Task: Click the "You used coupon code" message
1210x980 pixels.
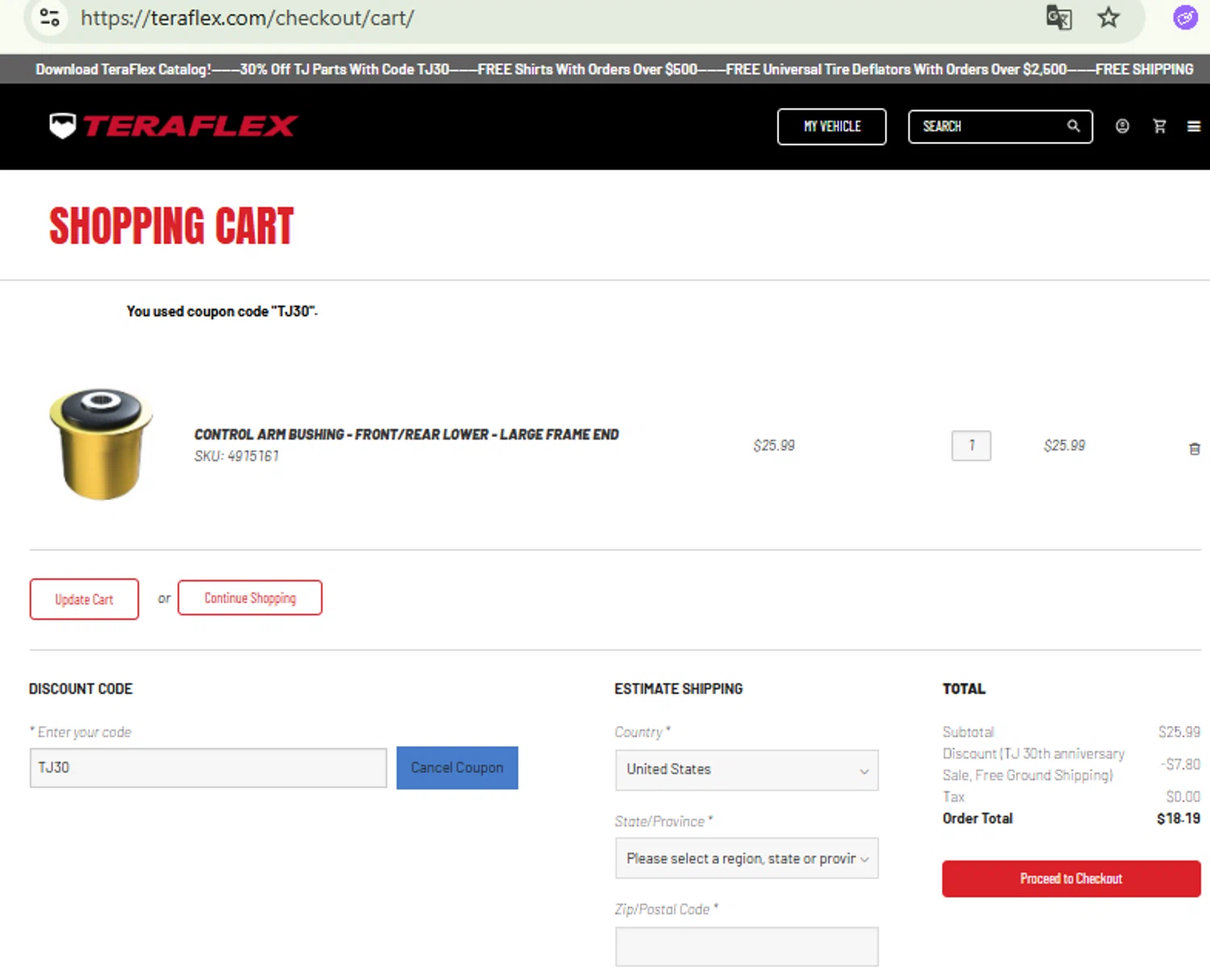Action: (222, 311)
